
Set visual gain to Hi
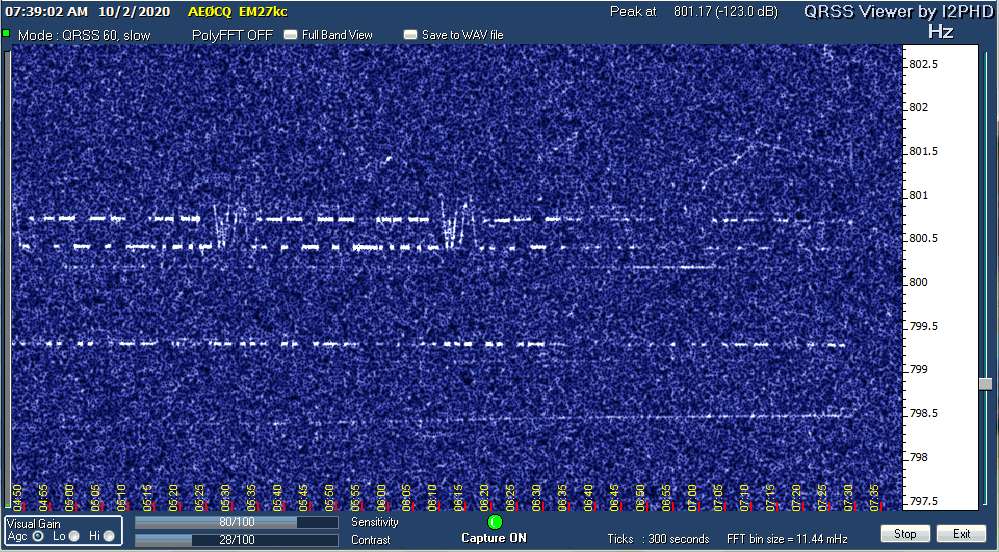[x=109, y=536]
